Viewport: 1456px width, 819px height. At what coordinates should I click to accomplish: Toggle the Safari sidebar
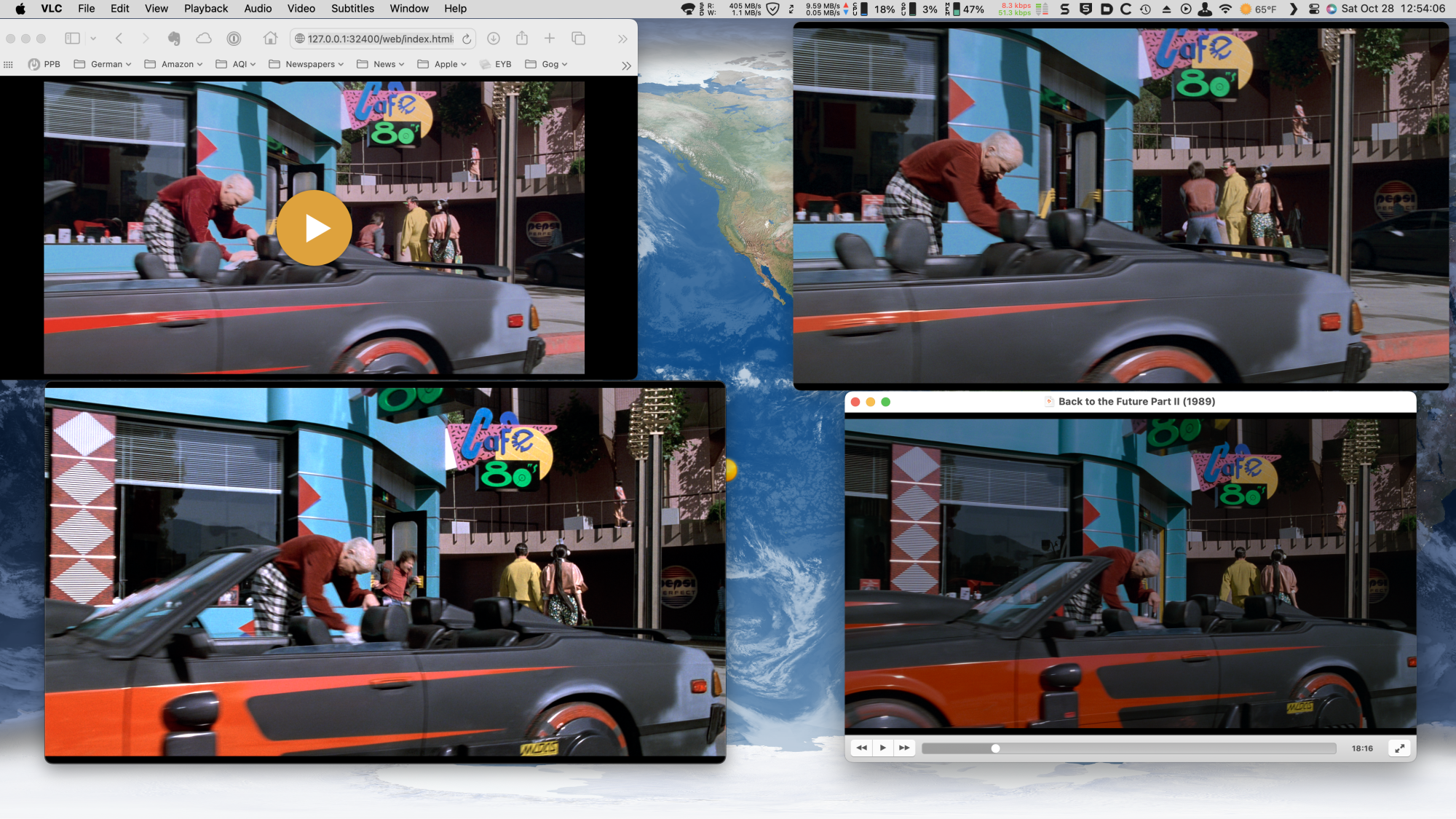click(x=72, y=39)
